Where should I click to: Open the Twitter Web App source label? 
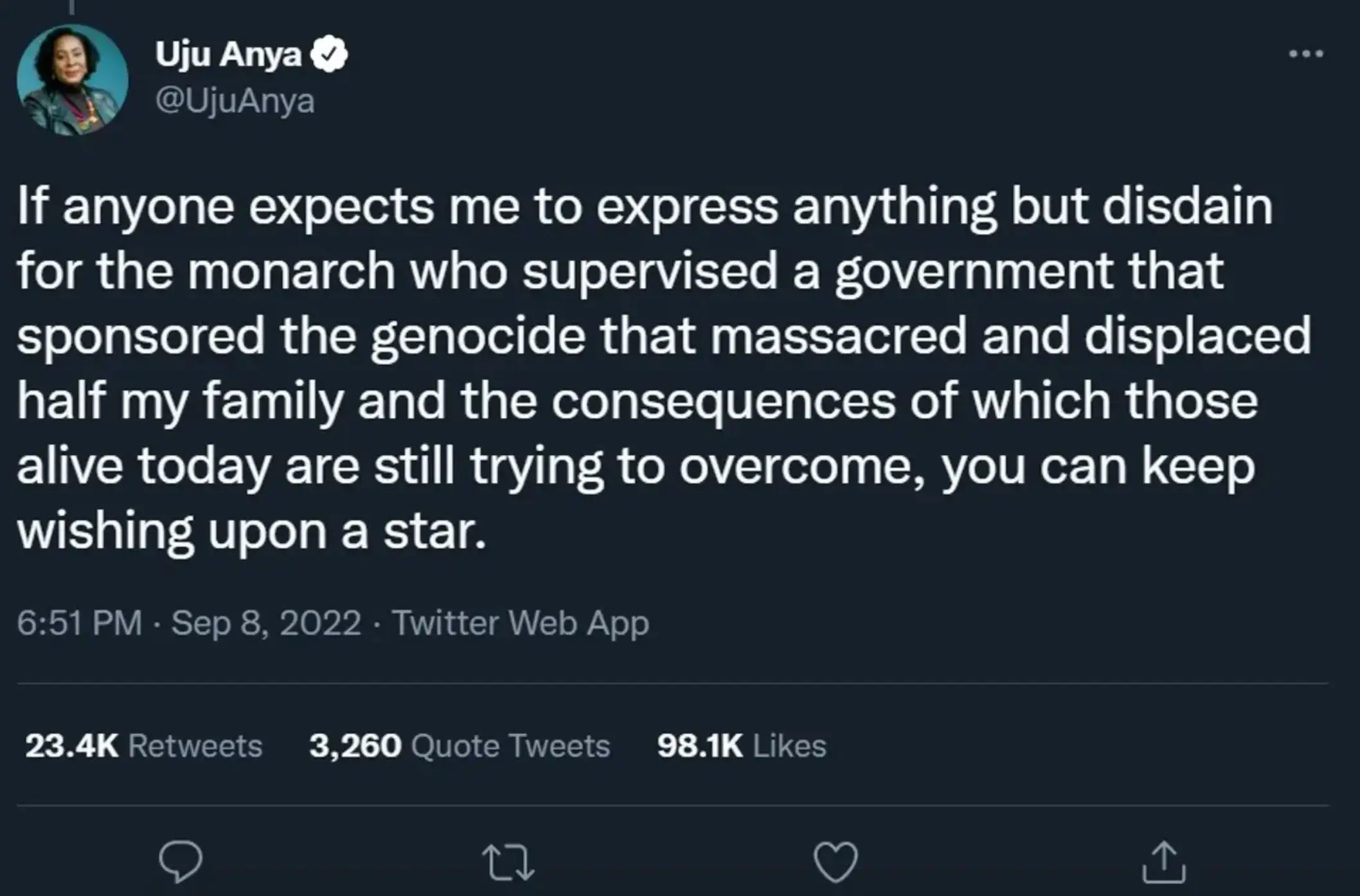[521, 622]
